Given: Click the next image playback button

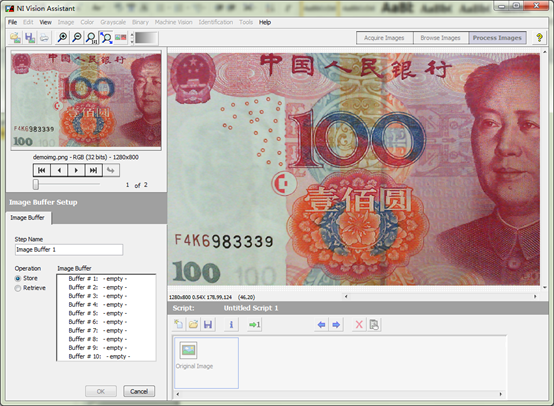Looking at the screenshot, I should (76, 170).
